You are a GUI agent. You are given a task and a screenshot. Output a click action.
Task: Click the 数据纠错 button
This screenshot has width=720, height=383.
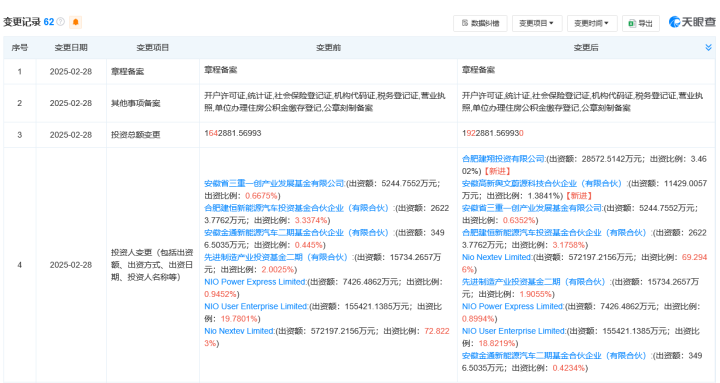tap(480, 23)
